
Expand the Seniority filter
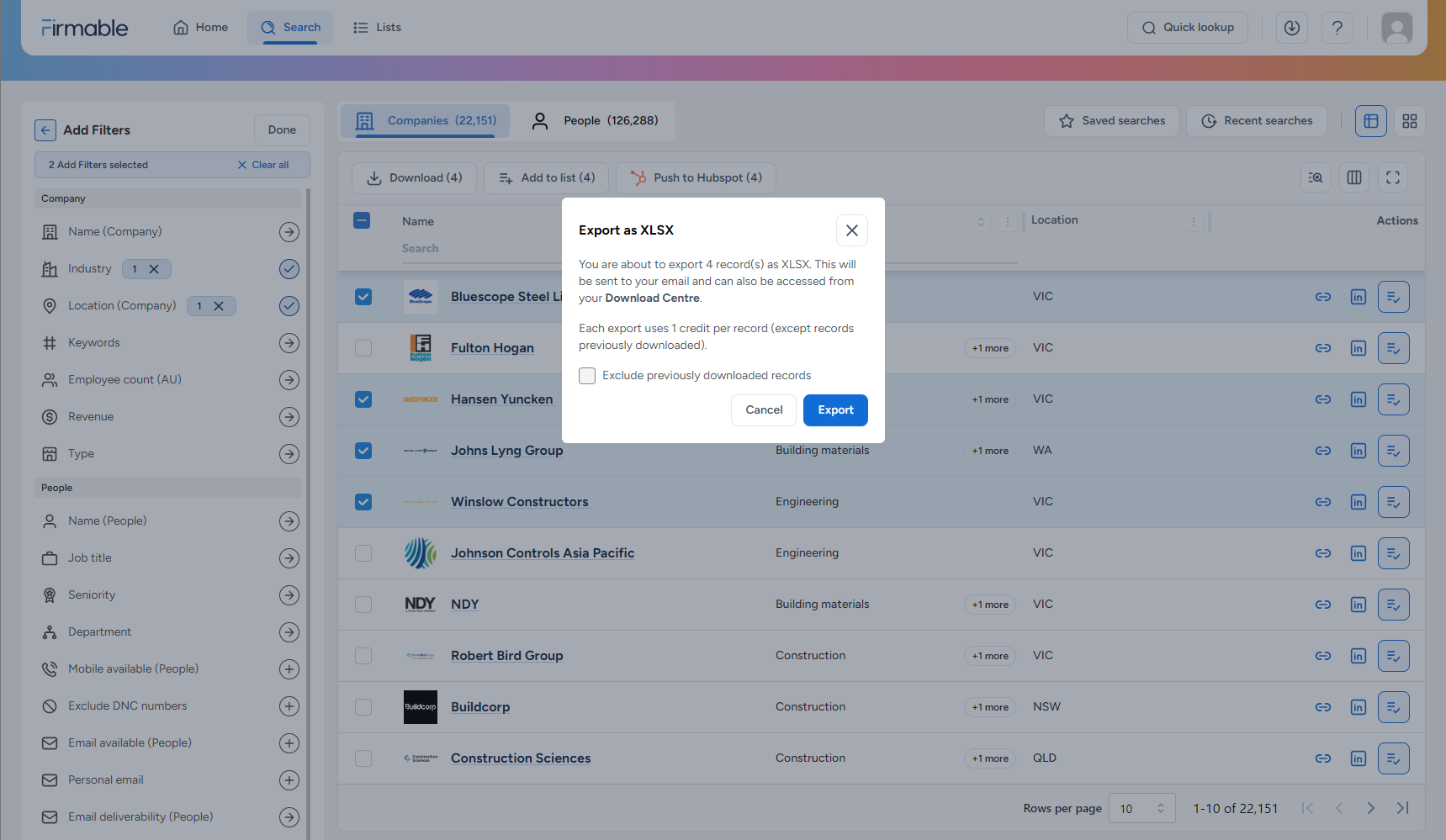tap(289, 595)
